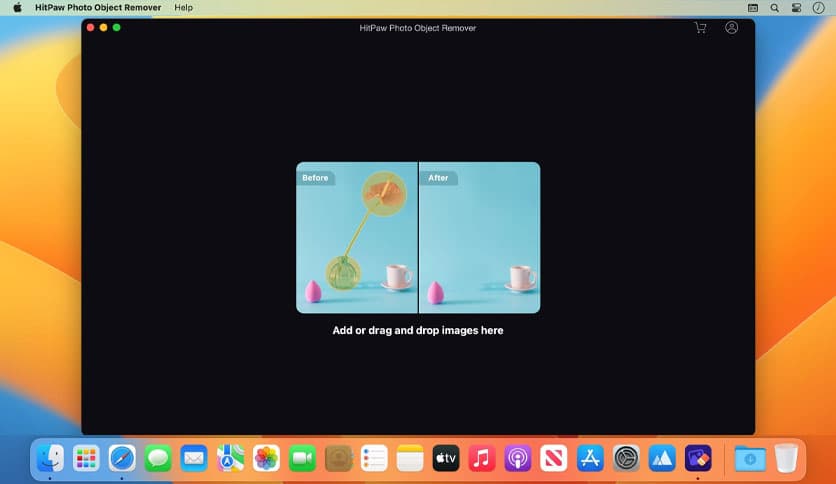
Task: Open HitPaw Photo Object Remover menu
Action: tap(98, 7)
